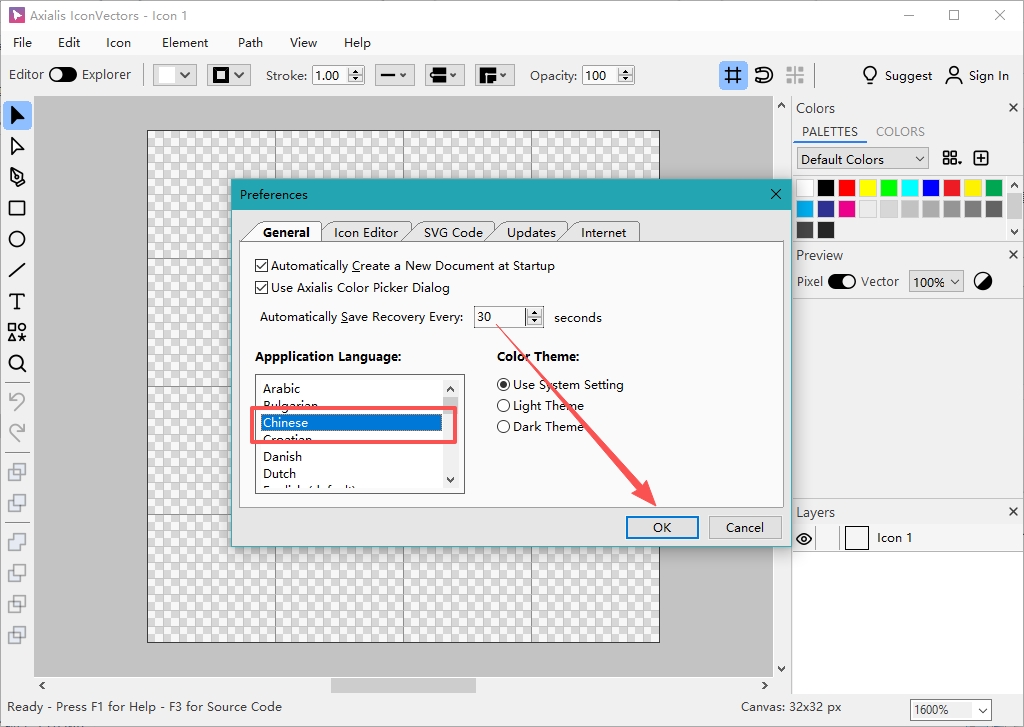Click the pixel grid icon beside snap

[795, 75]
